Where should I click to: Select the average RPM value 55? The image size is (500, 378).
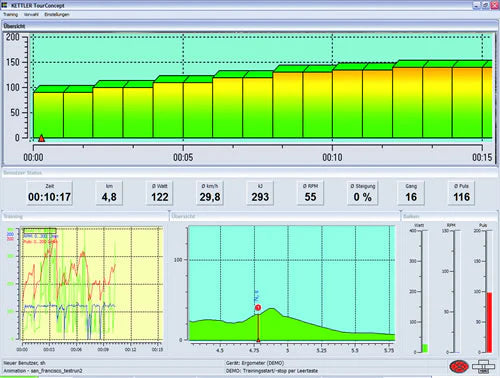point(310,197)
